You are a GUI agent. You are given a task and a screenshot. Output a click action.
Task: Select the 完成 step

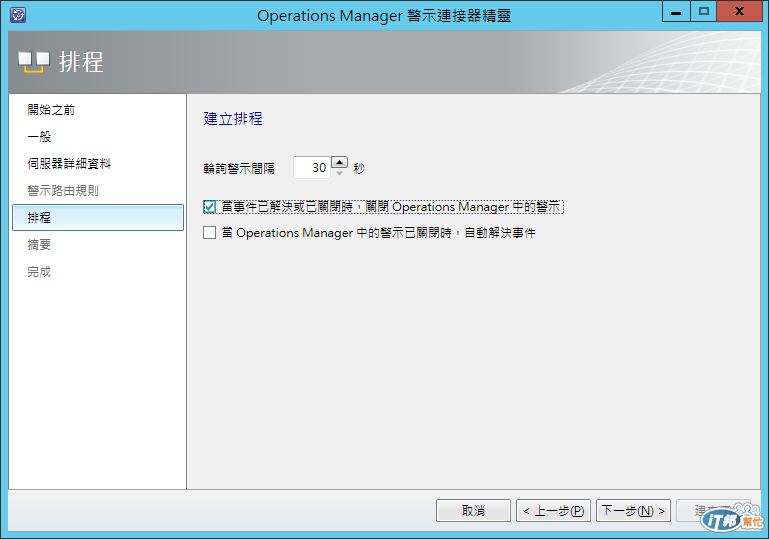39,272
